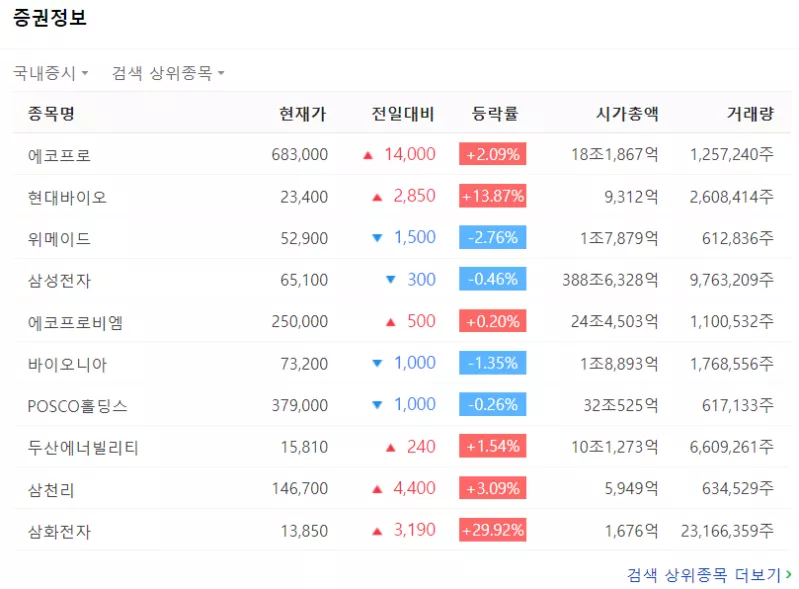Open the 바이오니아 stock
Image resolution: width=799 pixels, height=589 pixels.
coord(67,364)
